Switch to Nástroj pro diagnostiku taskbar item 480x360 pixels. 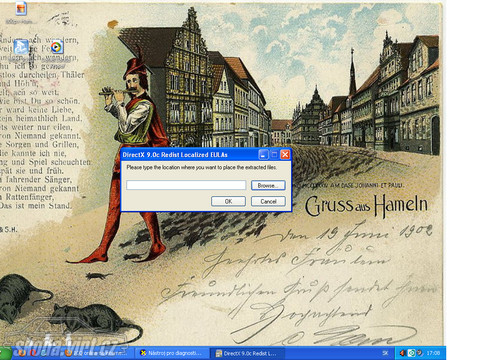click(x=172, y=353)
